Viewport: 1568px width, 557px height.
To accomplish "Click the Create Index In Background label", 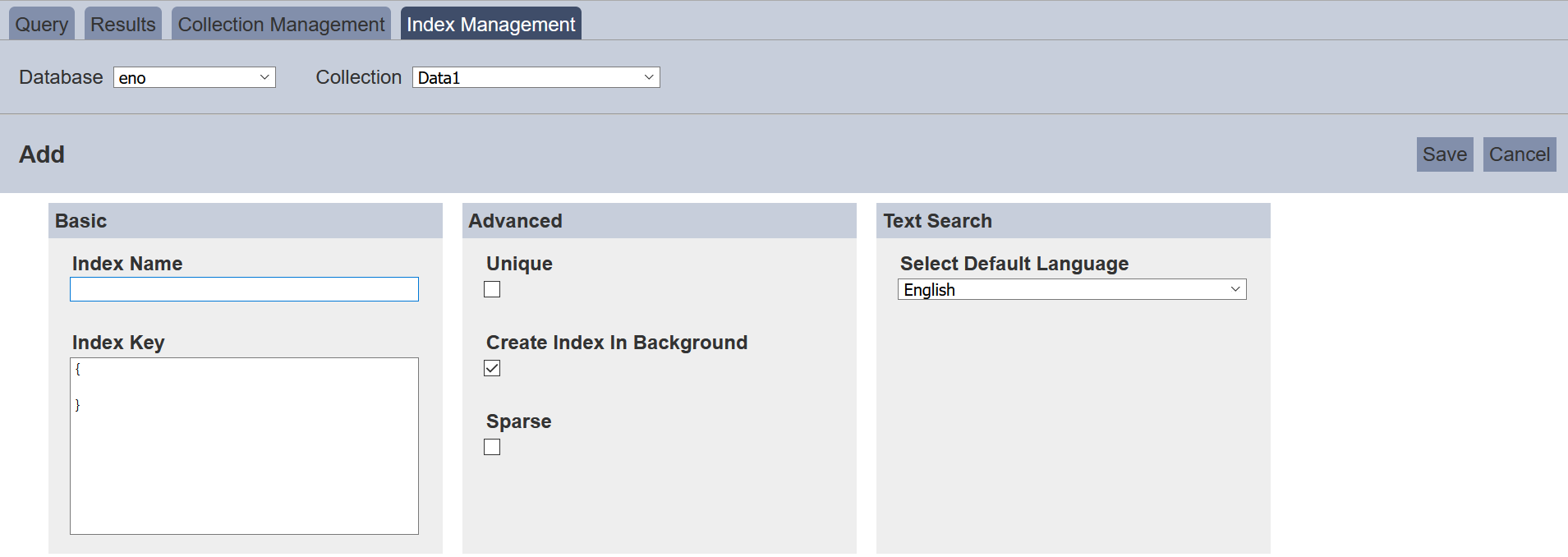I will [x=617, y=343].
